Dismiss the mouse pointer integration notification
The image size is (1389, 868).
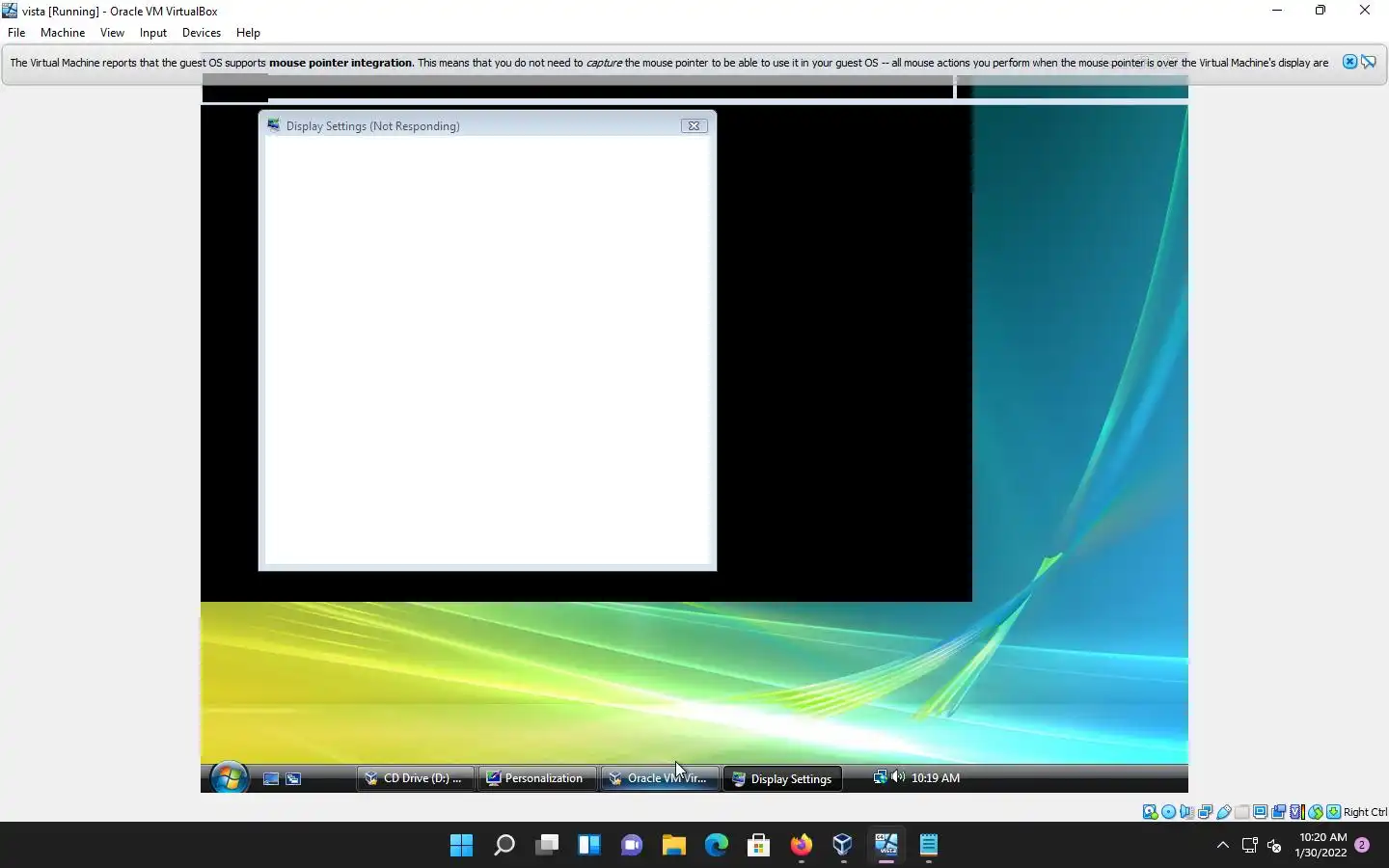click(1349, 62)
